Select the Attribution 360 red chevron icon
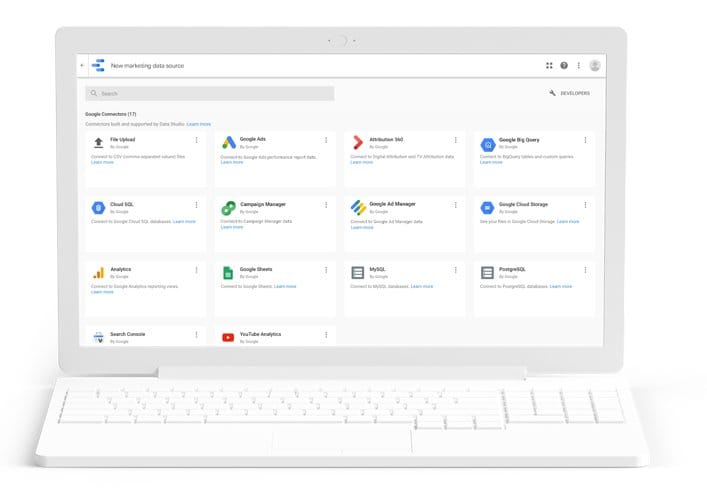The width and height of the screenshot is (707, 500). tap(358, 142)
